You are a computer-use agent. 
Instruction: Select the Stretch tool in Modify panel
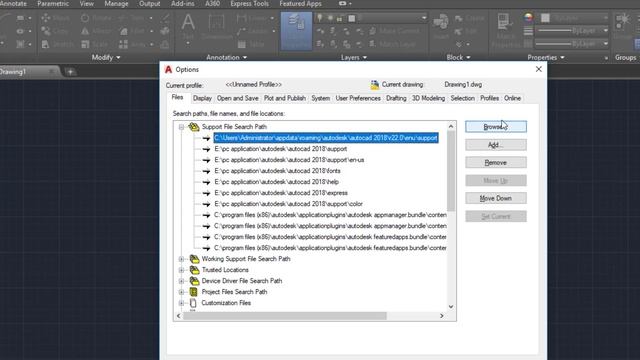coord(58,44)
